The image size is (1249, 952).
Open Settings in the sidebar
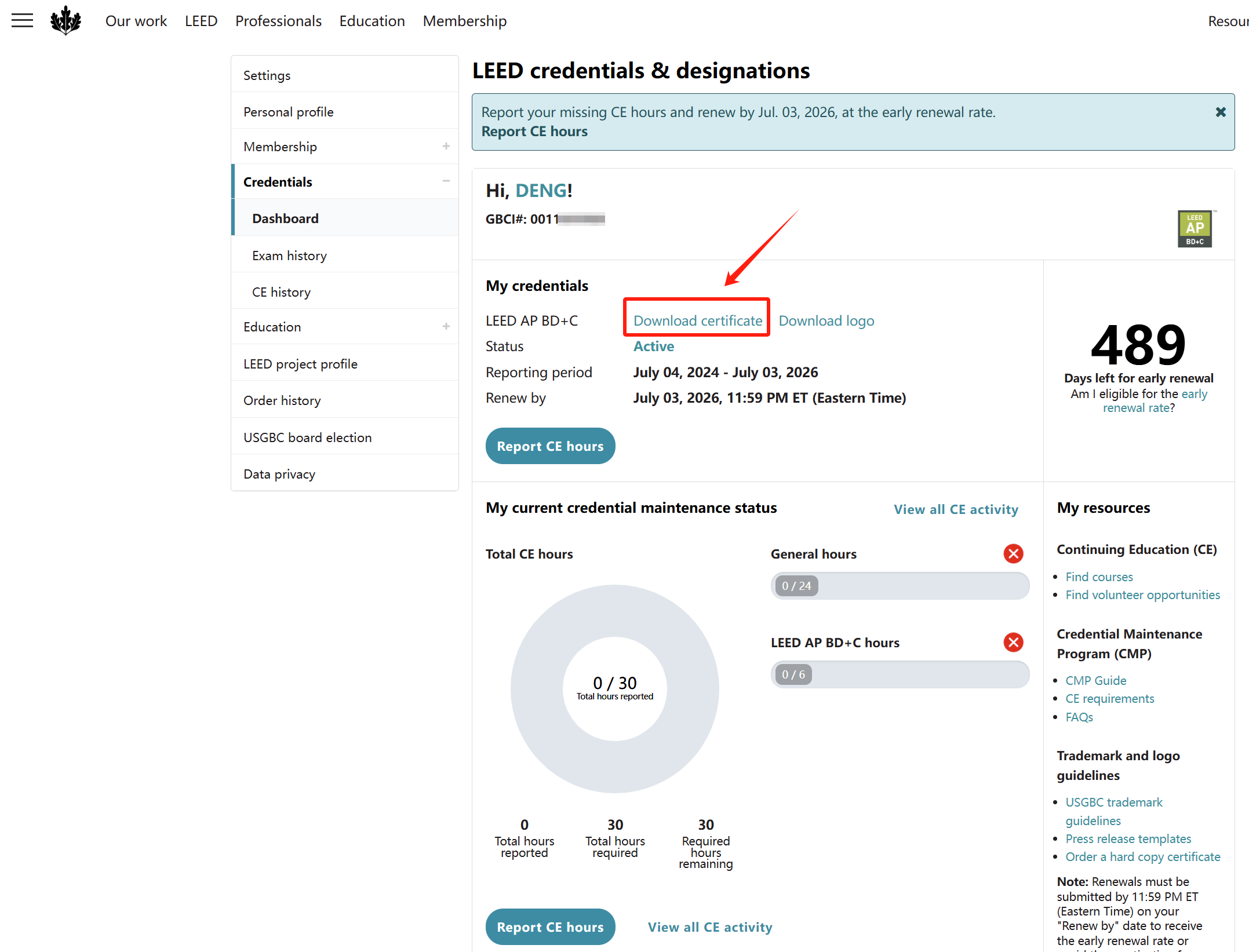click(345, 75)
